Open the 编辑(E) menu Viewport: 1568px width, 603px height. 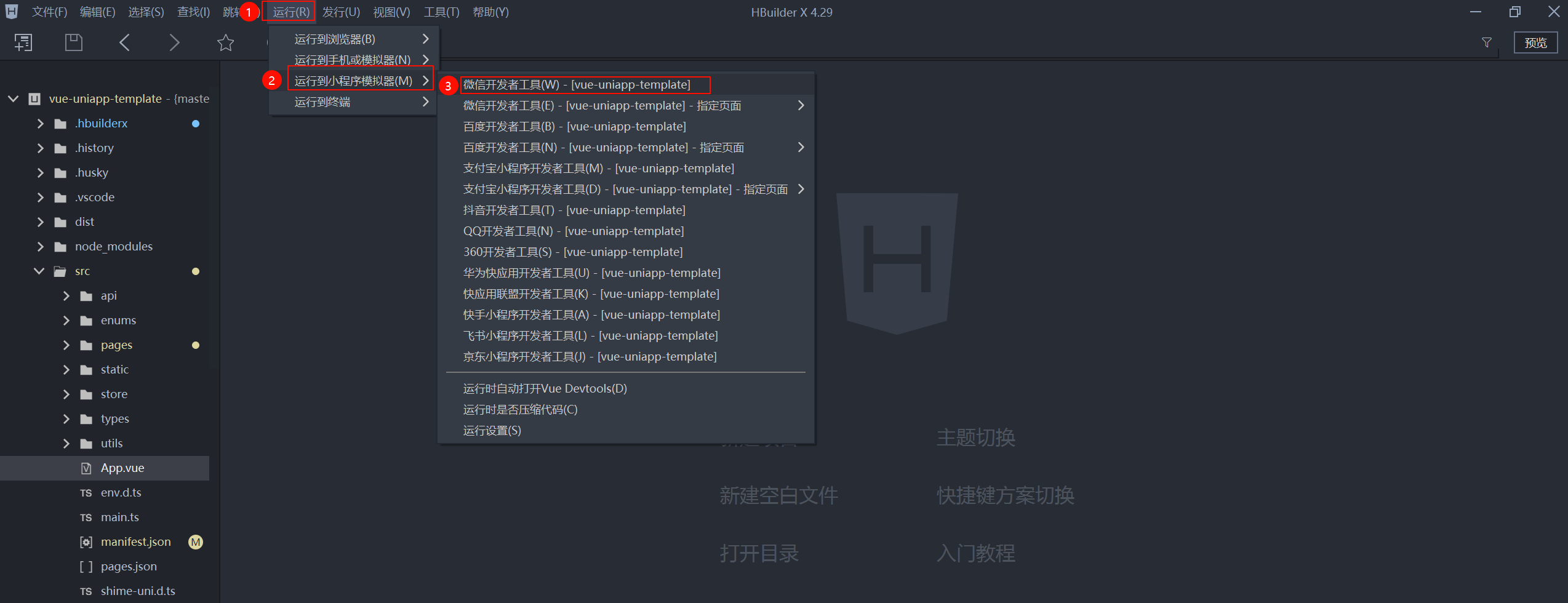click(98, 12)
